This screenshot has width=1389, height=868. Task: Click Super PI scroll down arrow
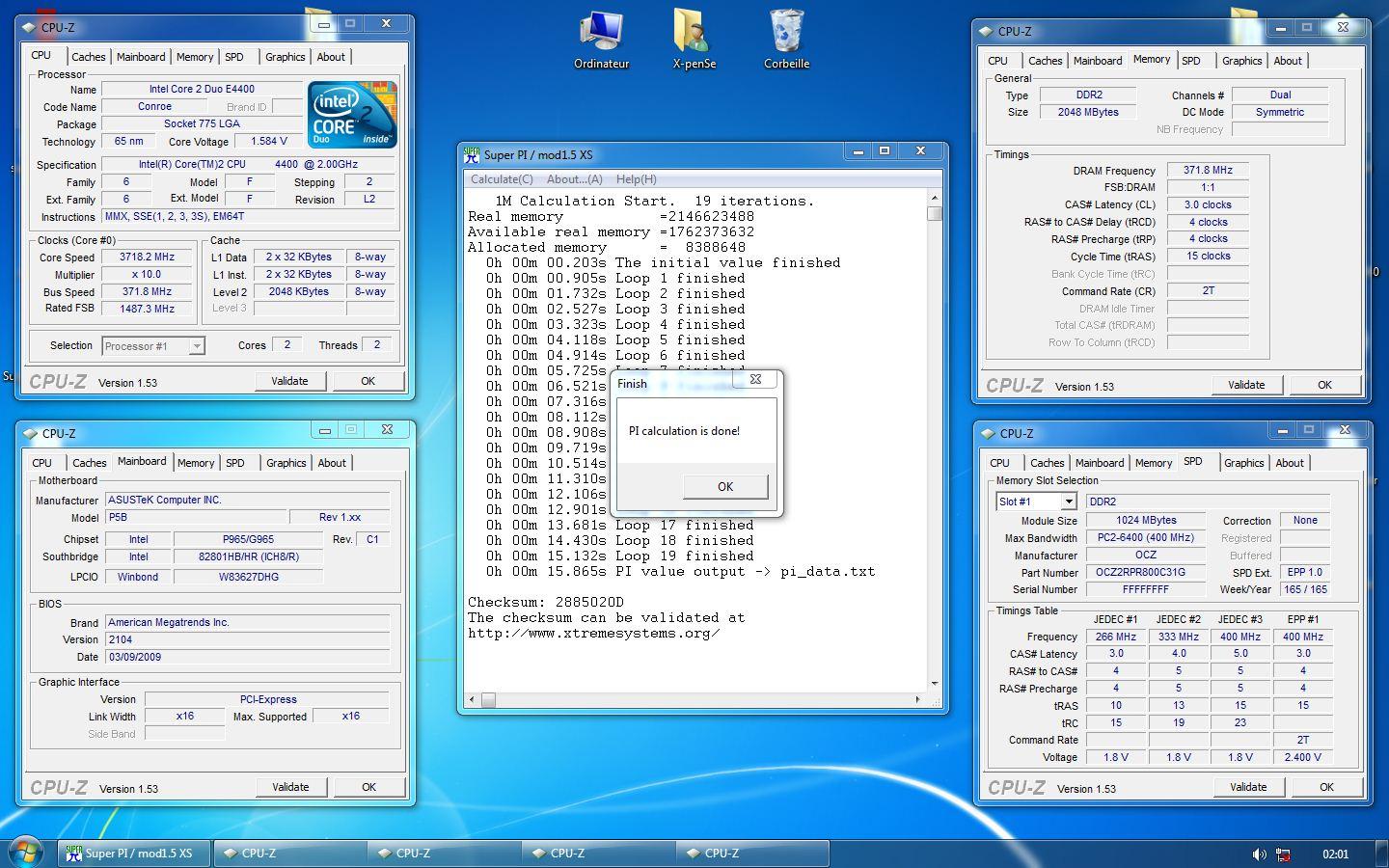click(x=935, y=683)
